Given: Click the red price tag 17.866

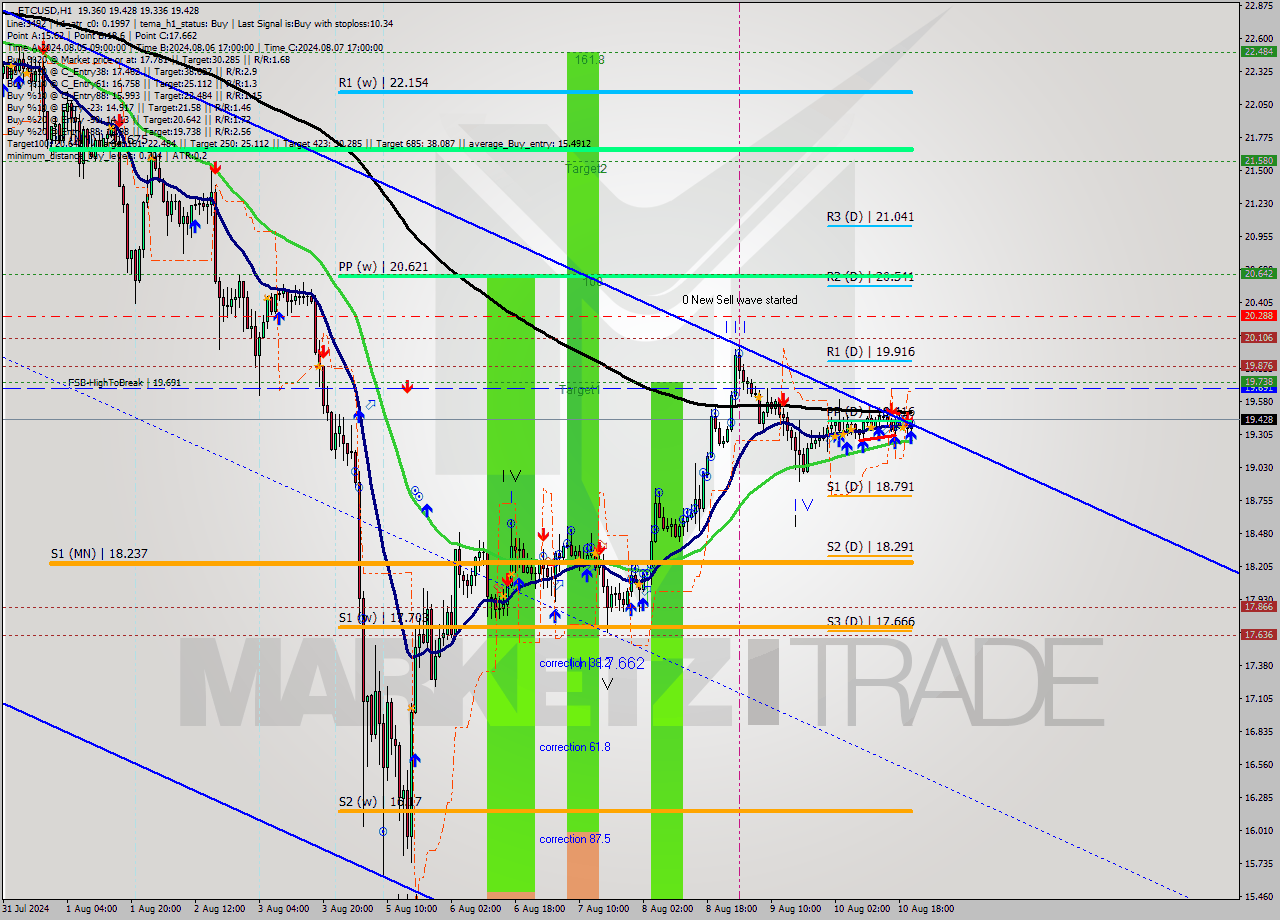Looking at the screenshot, I should (x=1258, y=606).
